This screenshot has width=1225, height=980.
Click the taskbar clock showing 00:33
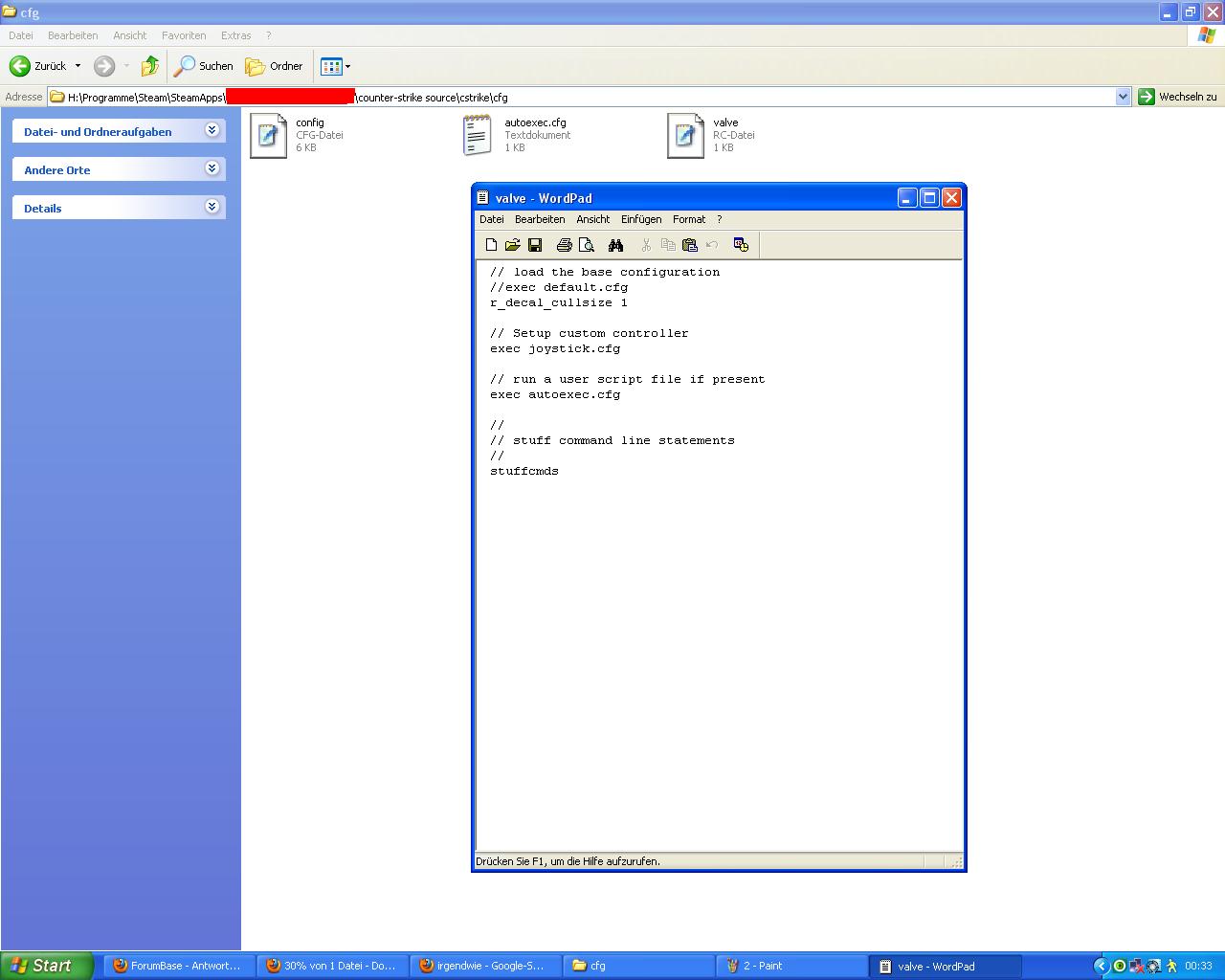(x=1198, y=966)
